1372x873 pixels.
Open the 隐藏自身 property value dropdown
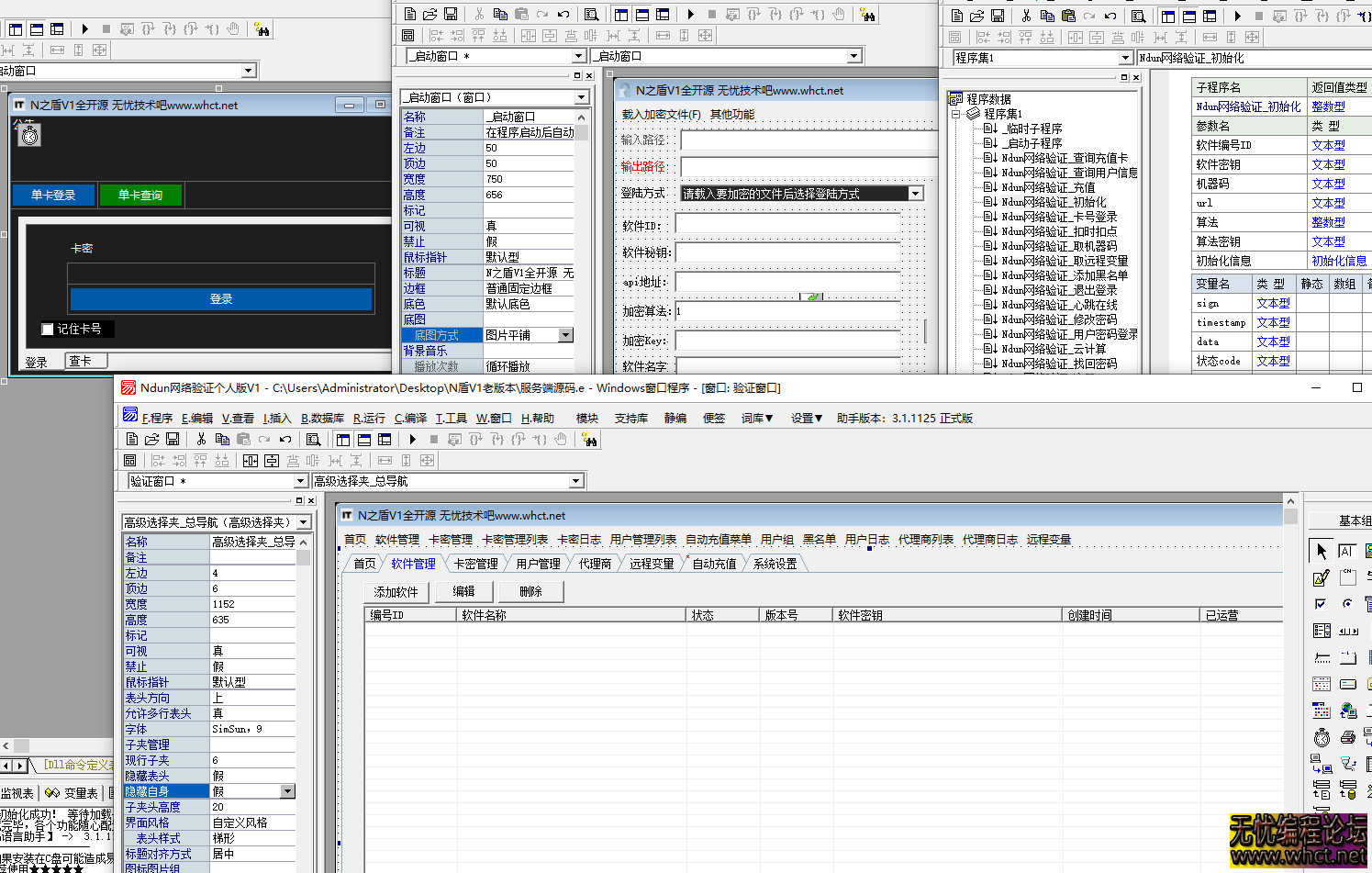[287, 791]
